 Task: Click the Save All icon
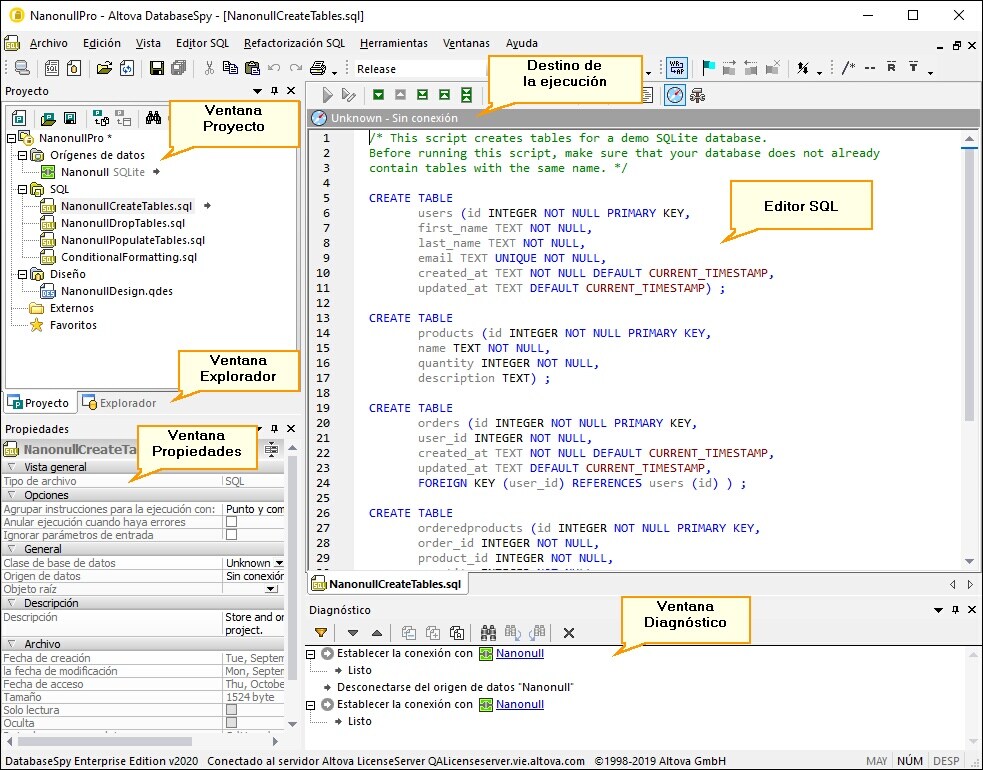[x=179, y=68]
